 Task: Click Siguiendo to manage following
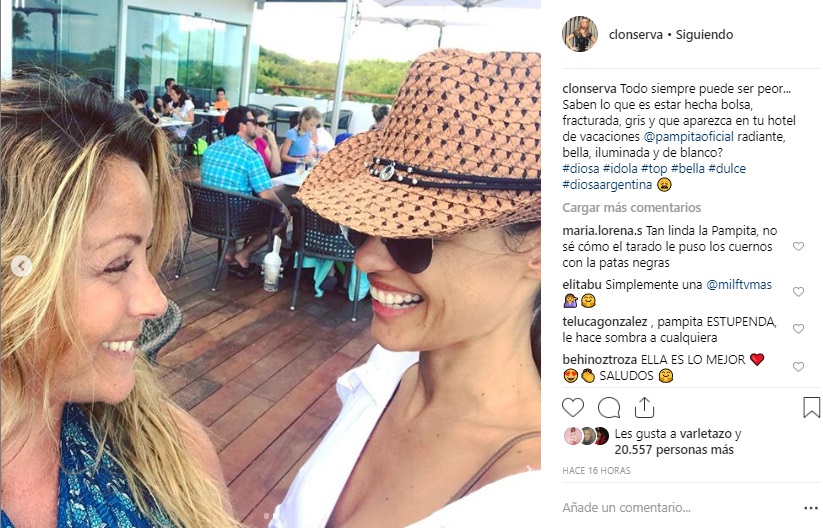[x=704, y=35]
